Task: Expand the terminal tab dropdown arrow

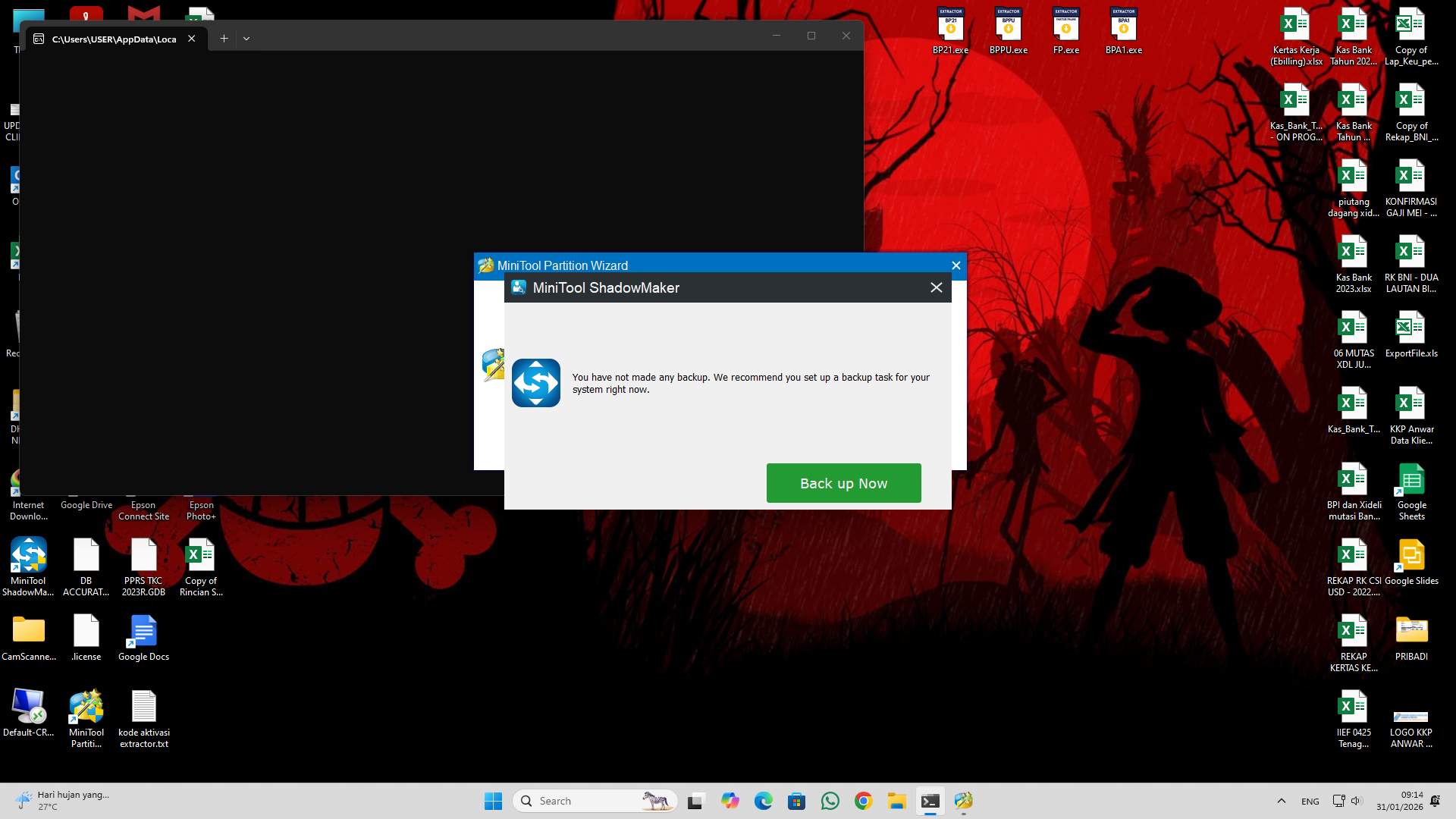Action: pyautogui.click(x=246, y=38)
